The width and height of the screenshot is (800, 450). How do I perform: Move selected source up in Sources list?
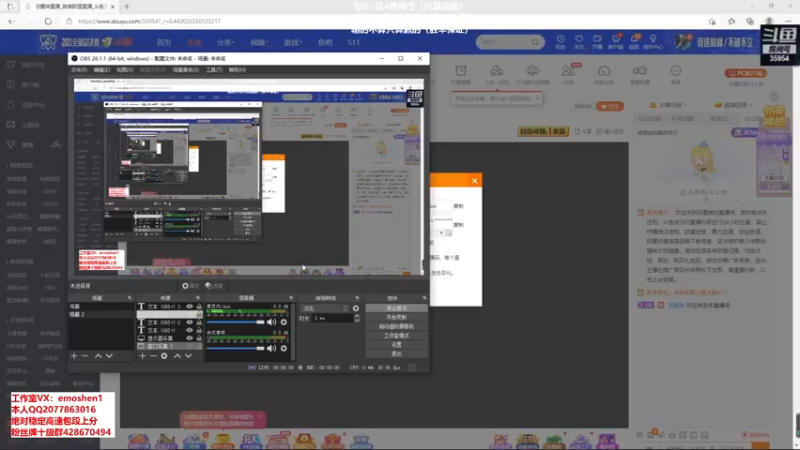pos(177,356)
